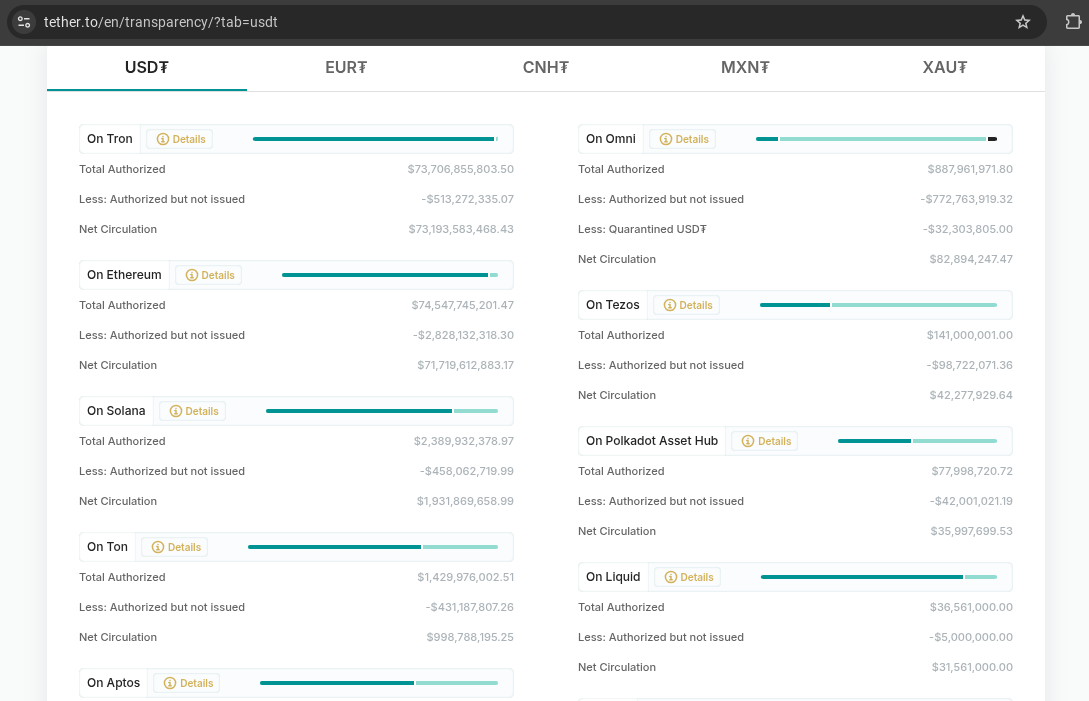Image resolution: width=1089 pixels, height=701 pixels.
Task: Open Details for On Aptos
Action: point(188,684)
